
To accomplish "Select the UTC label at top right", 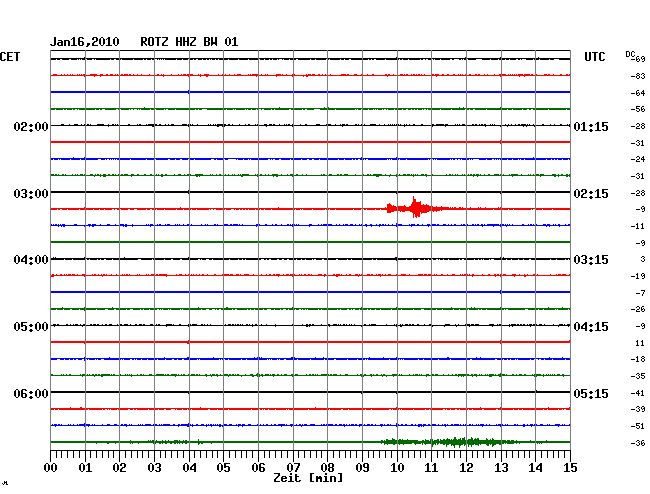I will 594,57.
